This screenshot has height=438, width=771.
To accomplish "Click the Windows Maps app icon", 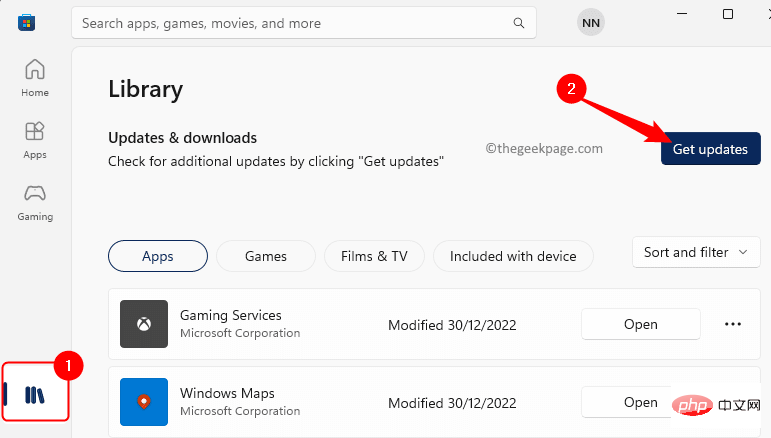I will click(x=144, y=402).
